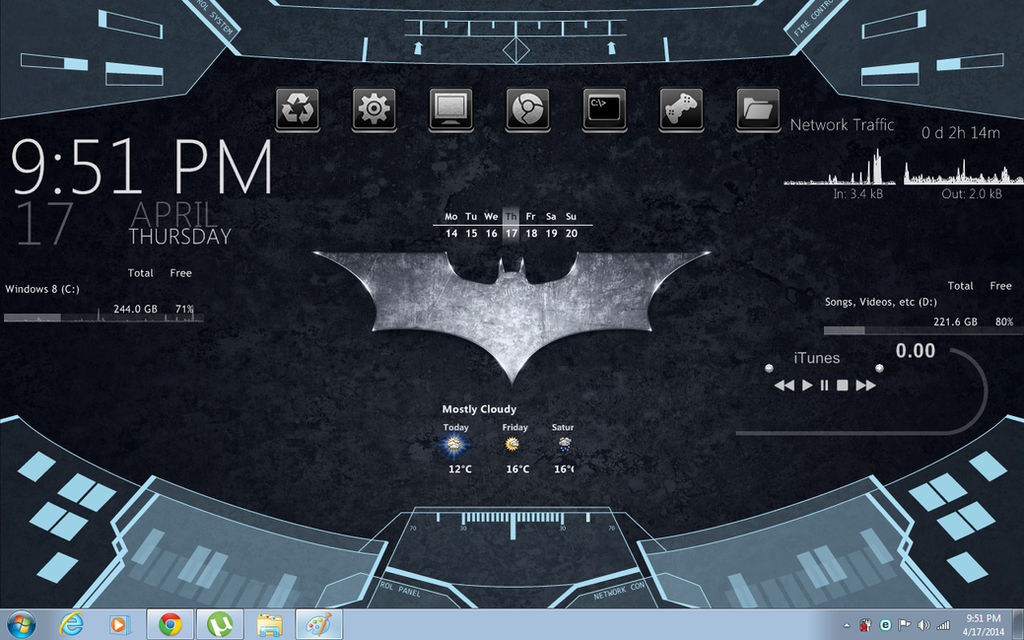
Task: Click the 0.00 iTunes track time
Action: [x=916, y=351]
